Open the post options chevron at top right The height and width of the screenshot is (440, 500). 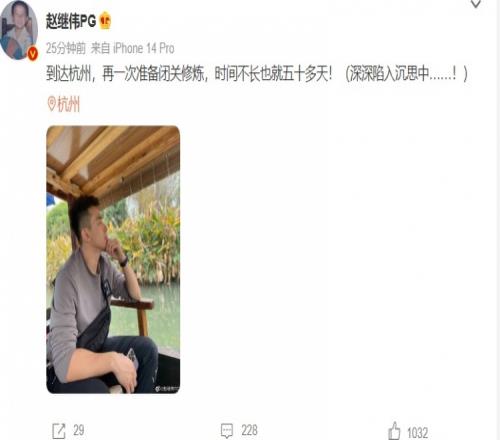[x=476, y=4]
